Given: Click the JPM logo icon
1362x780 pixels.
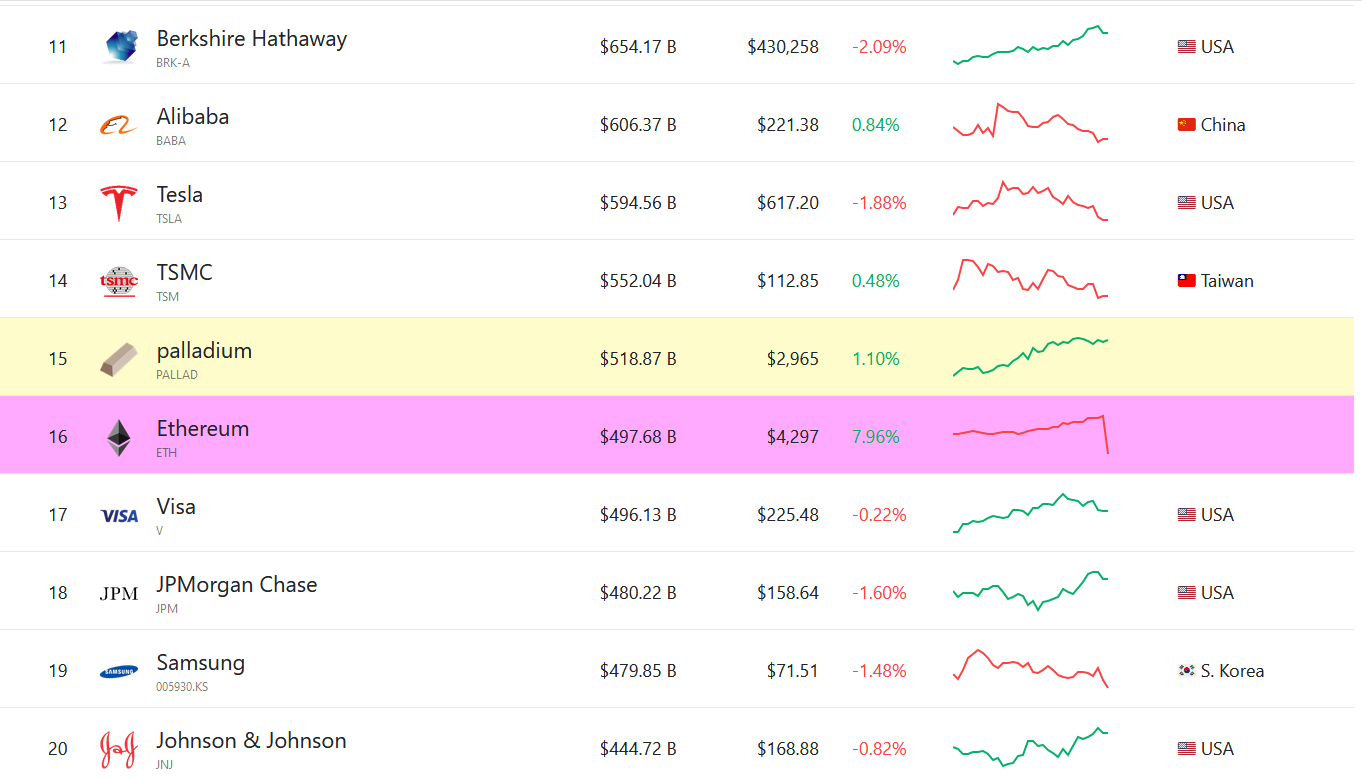Looking at the screenshot, I should point(119,594).
